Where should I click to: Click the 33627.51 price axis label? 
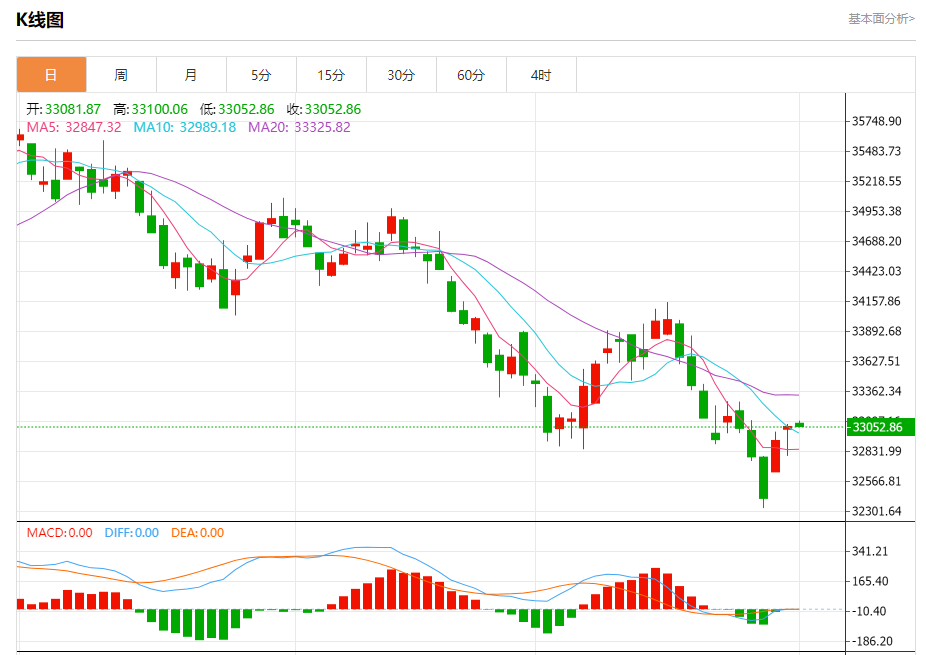(x=876, y=361)
